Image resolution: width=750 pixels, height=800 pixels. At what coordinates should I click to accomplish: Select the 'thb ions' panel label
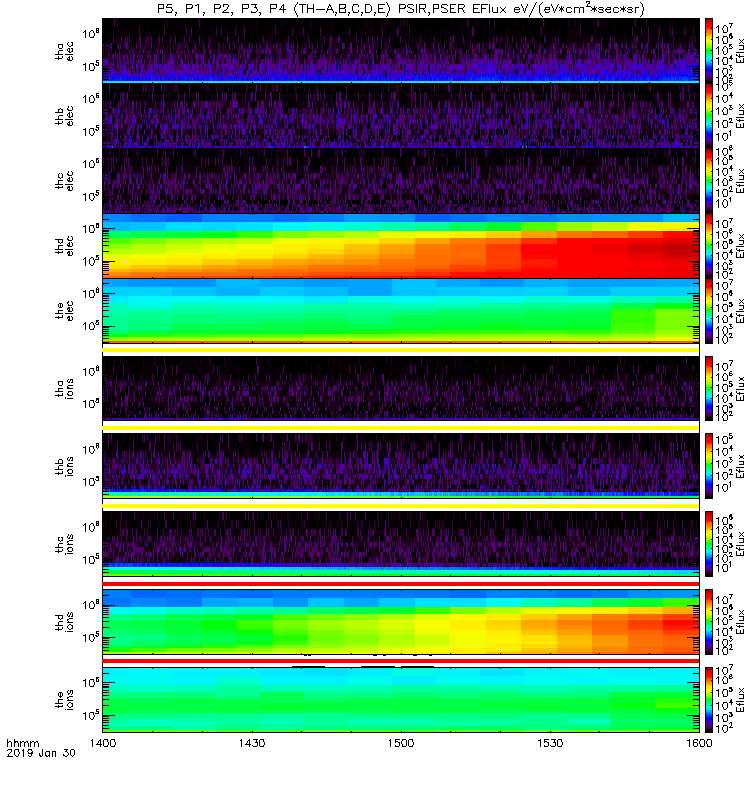(x=64, y=466)
